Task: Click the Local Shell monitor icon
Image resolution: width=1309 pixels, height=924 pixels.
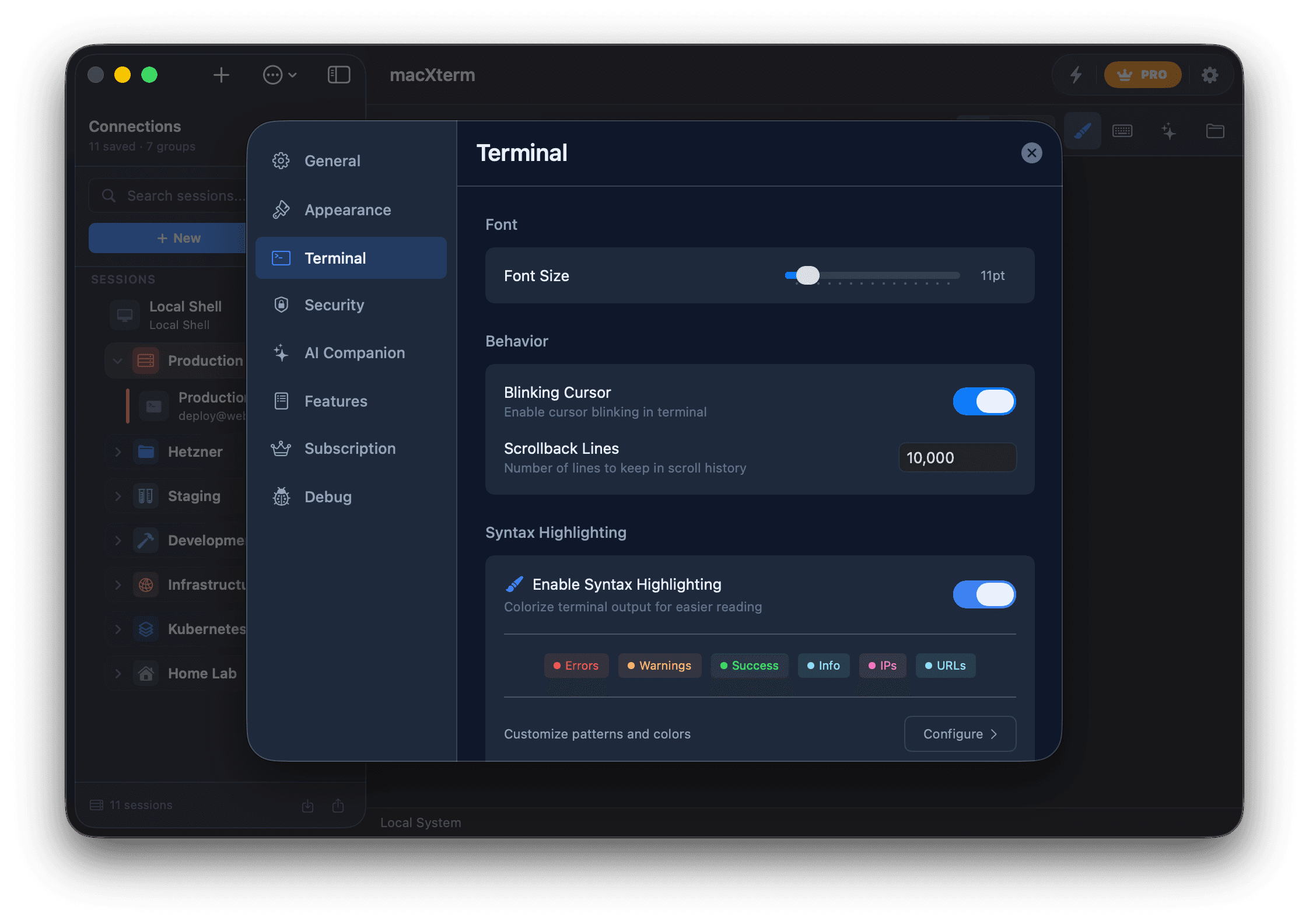Action: pos(125,315)
